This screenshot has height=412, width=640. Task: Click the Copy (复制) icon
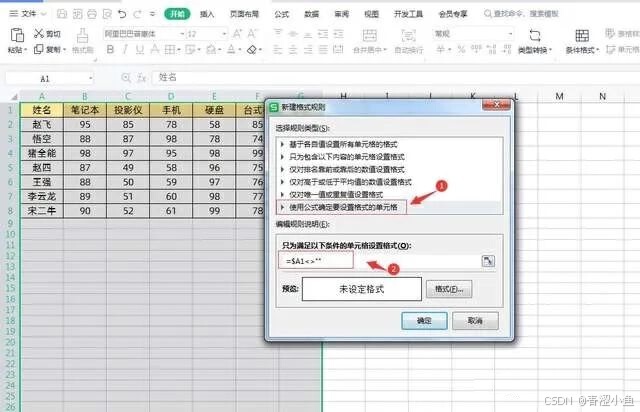click(x=39, y=49)
